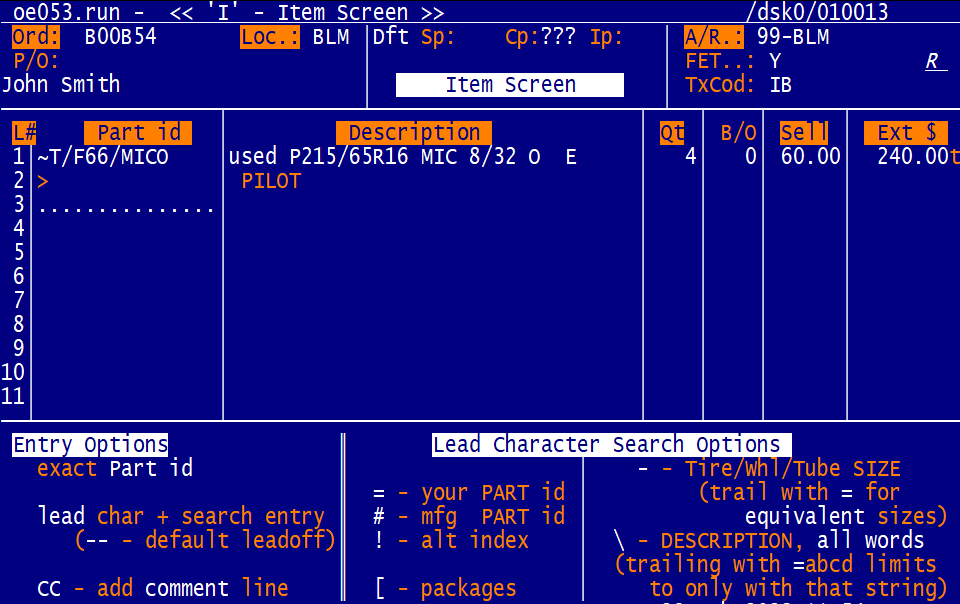
Task: Select the L# line number header
Action: click(x=24, y=133)
